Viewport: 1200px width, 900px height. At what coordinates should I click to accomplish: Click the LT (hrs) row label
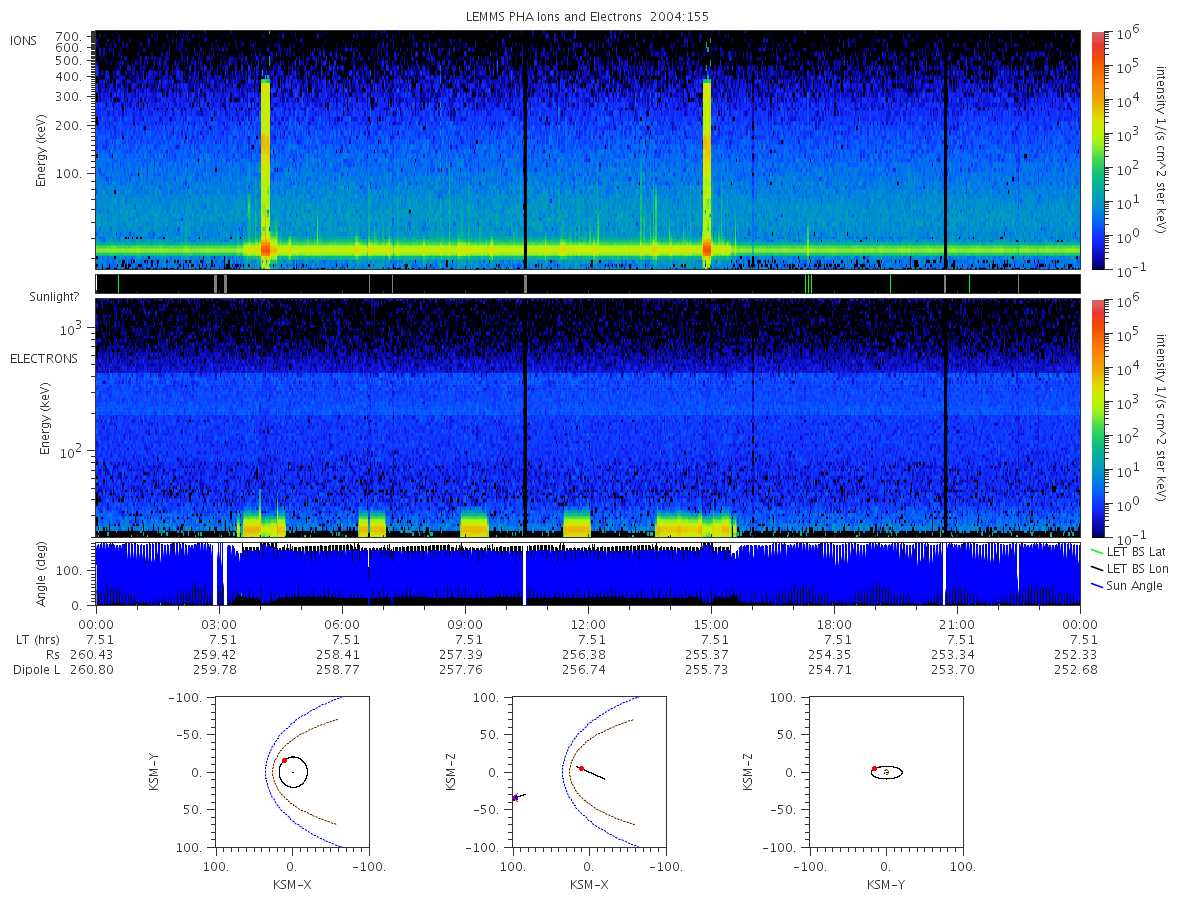[39, 639]
